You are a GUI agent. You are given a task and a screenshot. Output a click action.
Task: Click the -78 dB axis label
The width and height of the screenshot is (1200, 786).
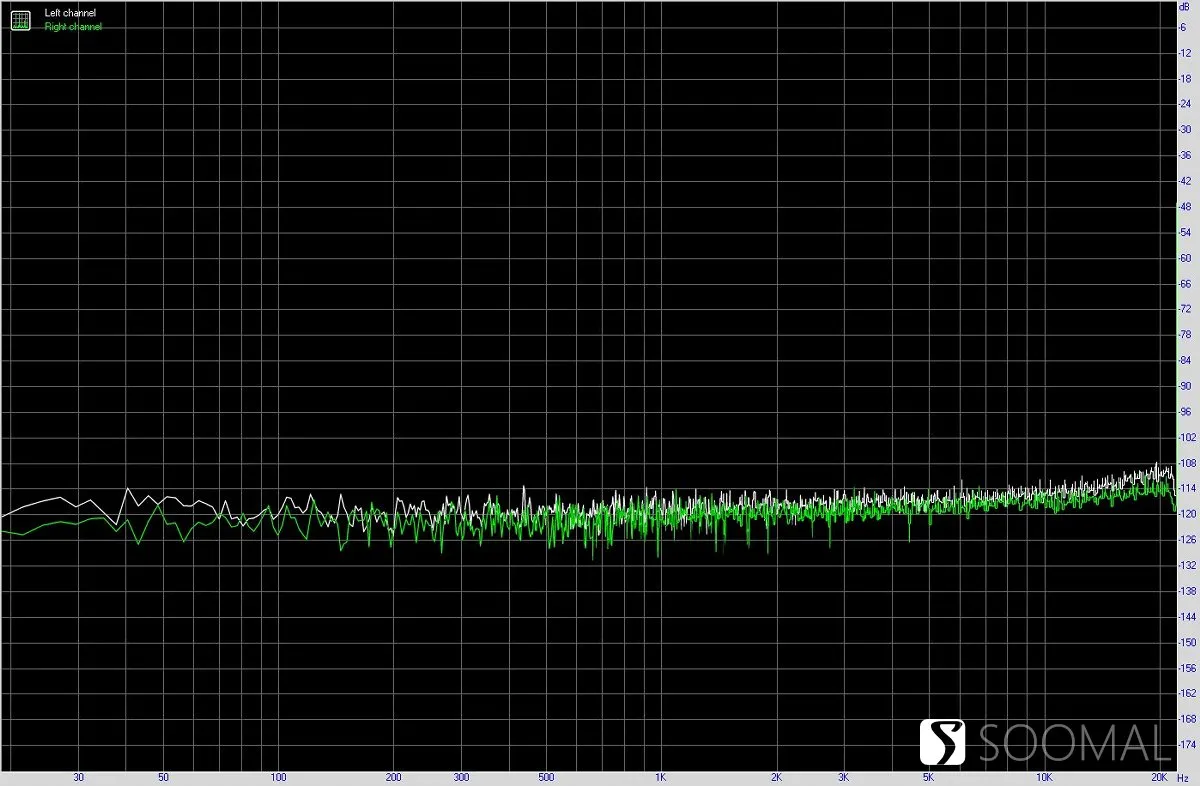1184,334
